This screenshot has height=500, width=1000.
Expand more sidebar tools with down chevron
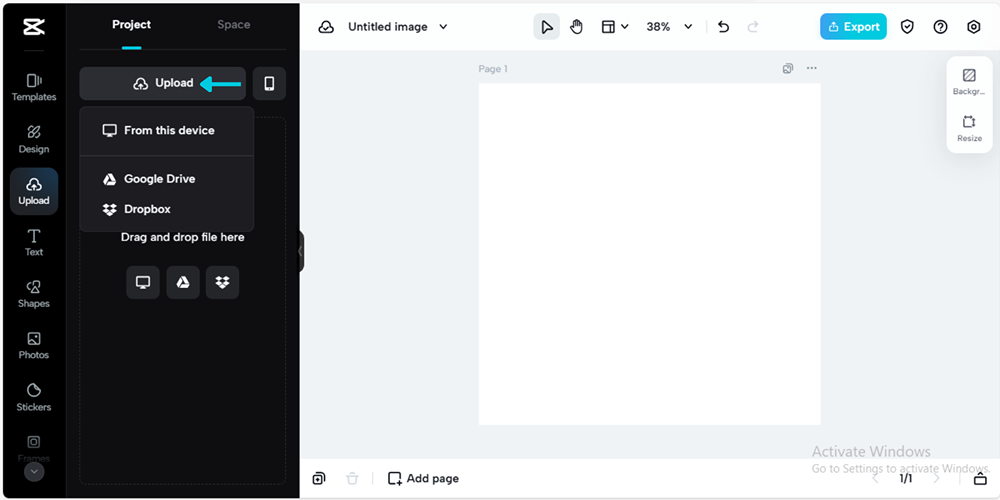34,472
